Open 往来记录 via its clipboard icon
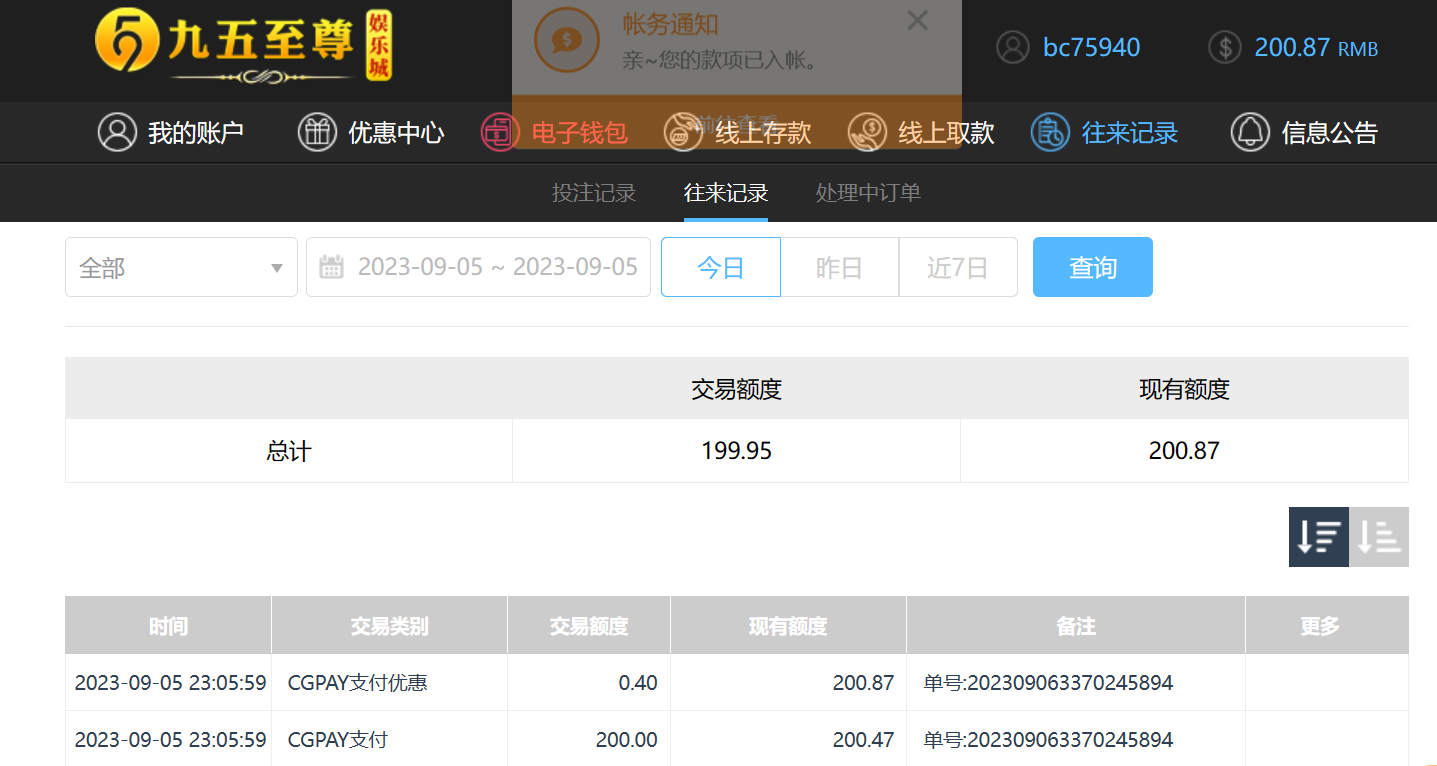Image resolution: width=1437 pixels, height=766 pixels. [1050, 132]
